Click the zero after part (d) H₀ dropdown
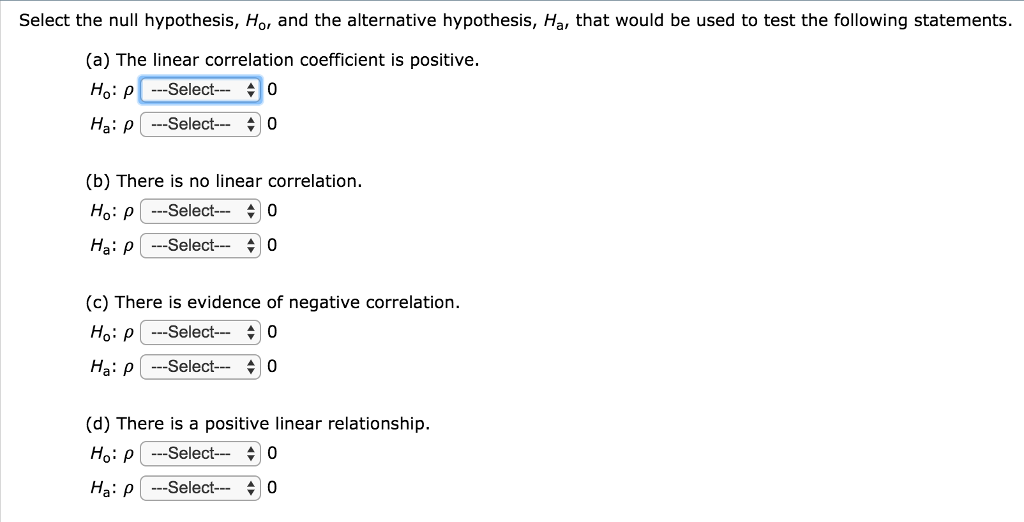1024x522 pixels. pyautogui.click(x=272, y=453)
